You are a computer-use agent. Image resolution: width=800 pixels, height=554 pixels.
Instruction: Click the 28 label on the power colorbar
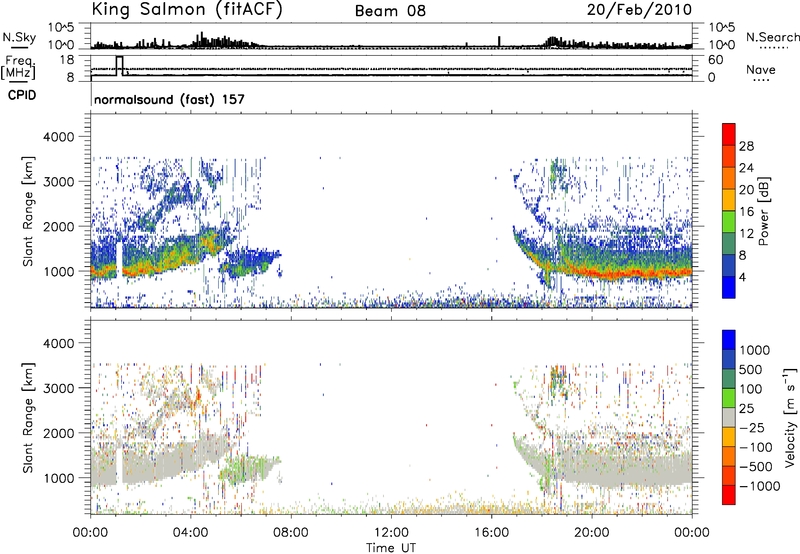click(x=746, y=146)
